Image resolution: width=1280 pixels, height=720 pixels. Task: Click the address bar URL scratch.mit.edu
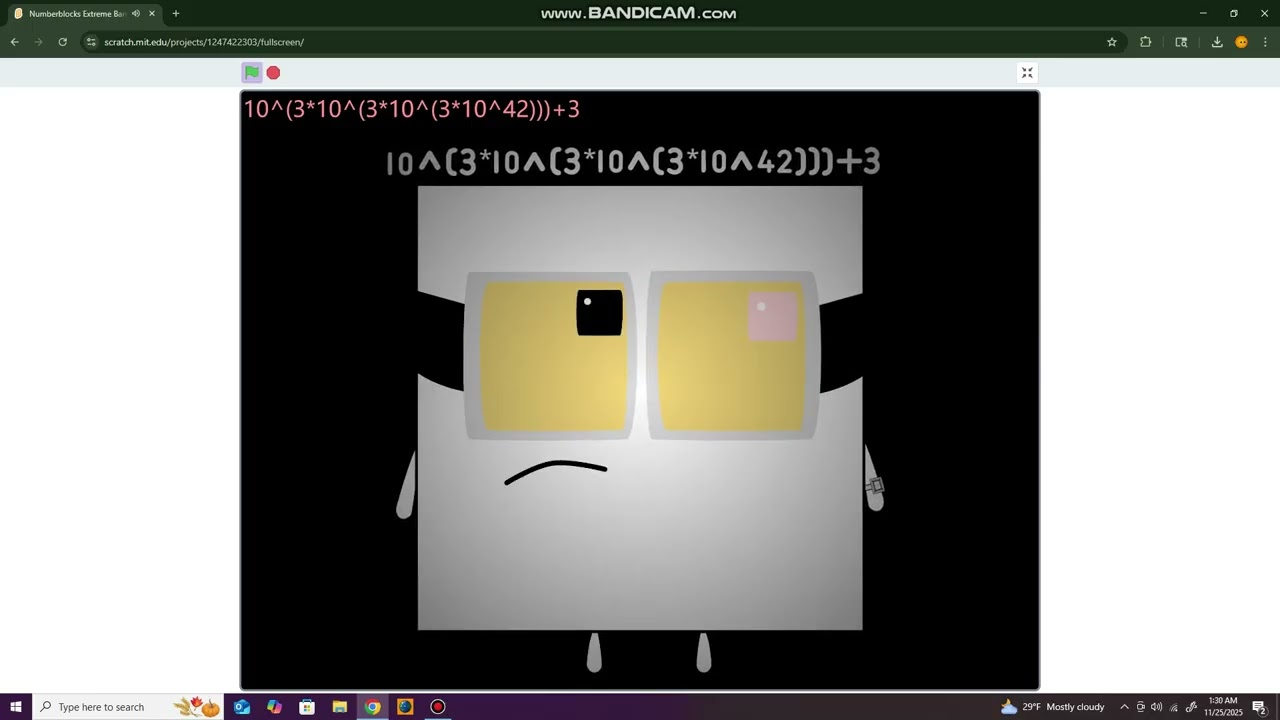click(204, 42)
